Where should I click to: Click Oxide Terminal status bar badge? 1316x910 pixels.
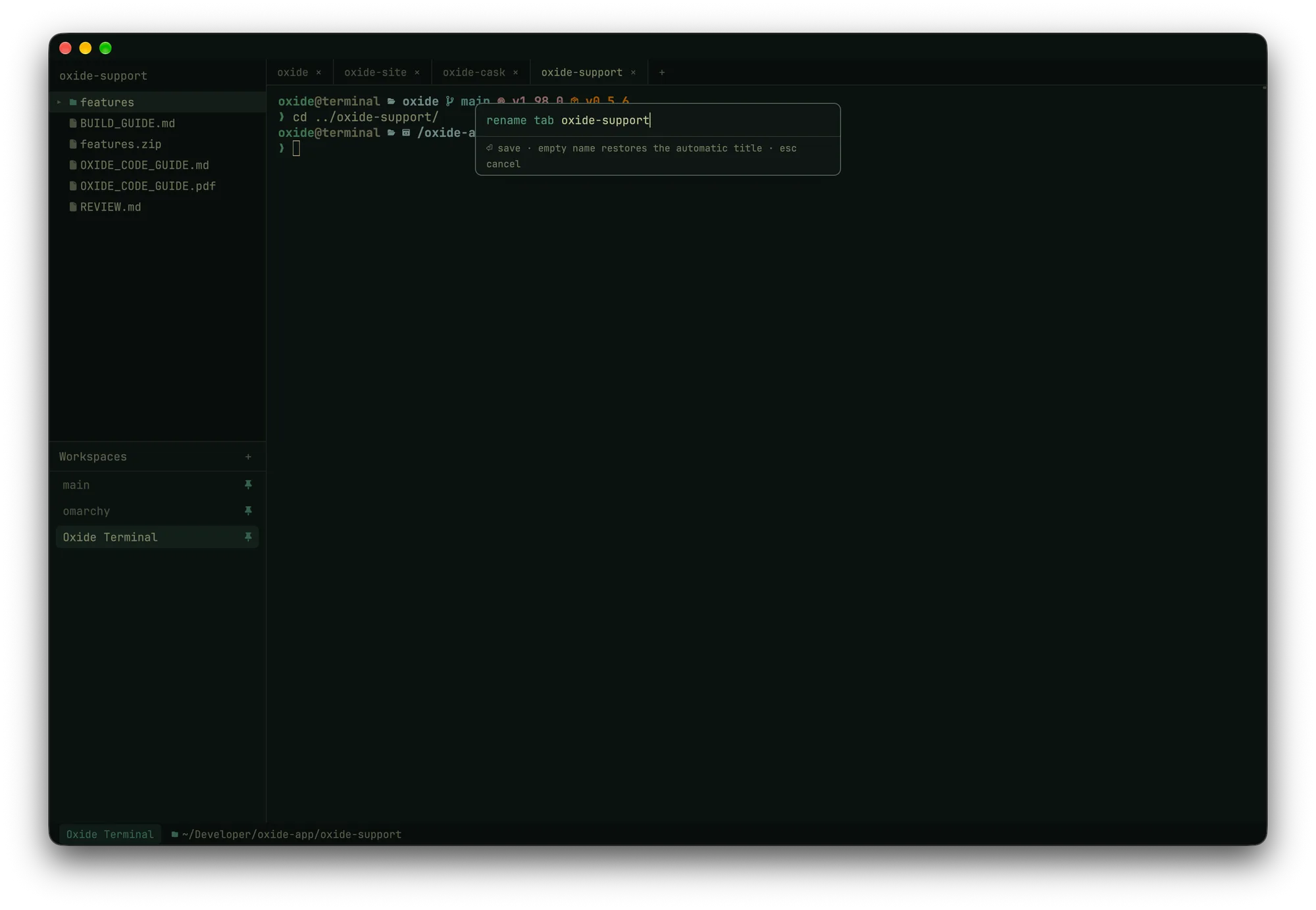110,834
